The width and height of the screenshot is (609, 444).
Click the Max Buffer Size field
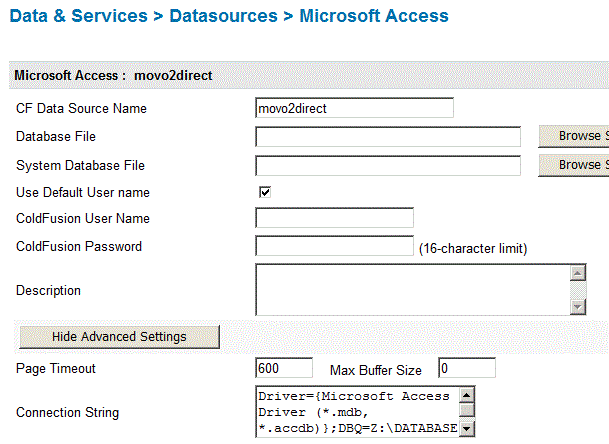click(x=466, y=368)
